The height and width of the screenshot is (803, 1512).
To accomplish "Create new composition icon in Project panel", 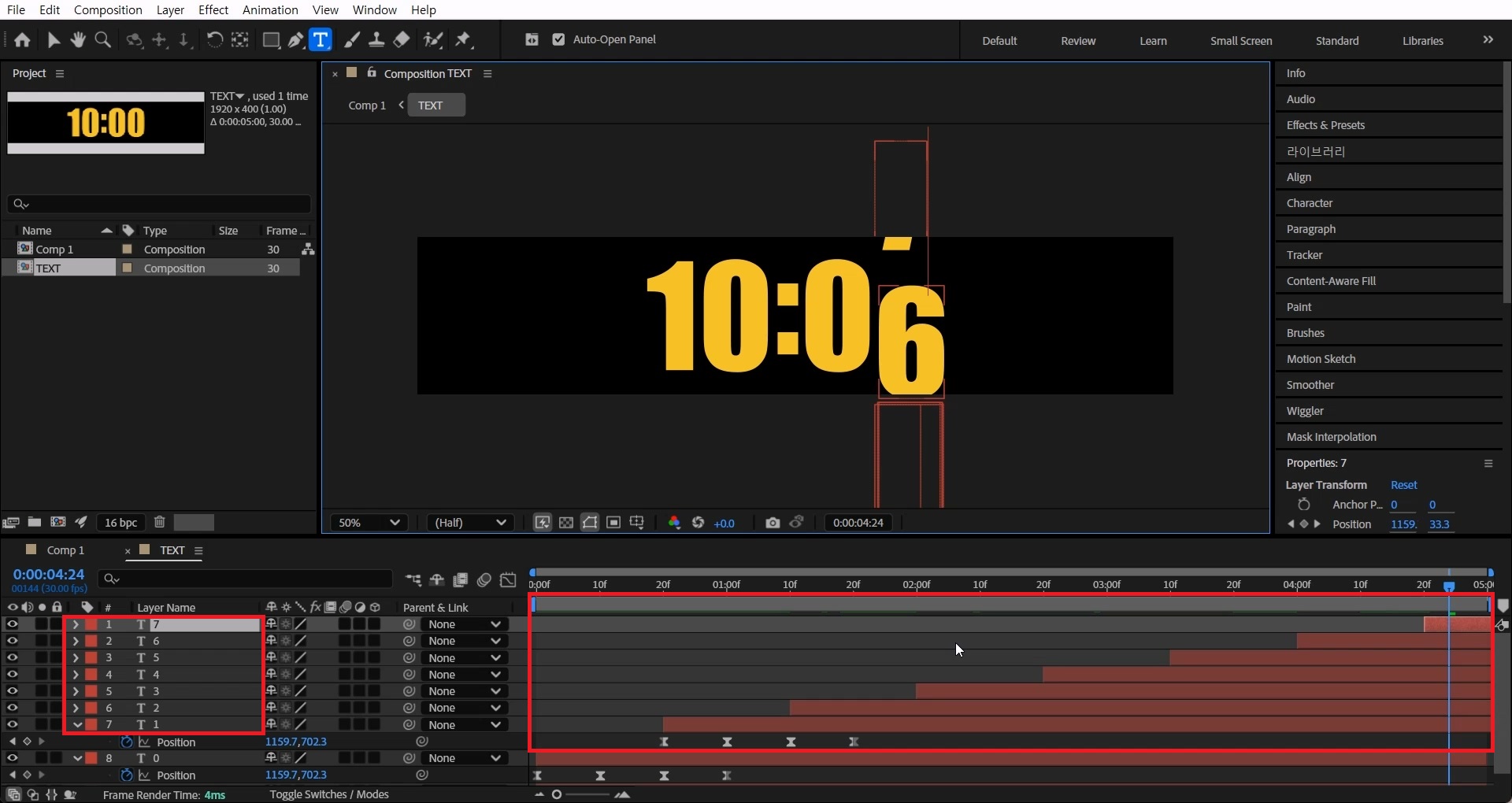I will pos(58,522).
